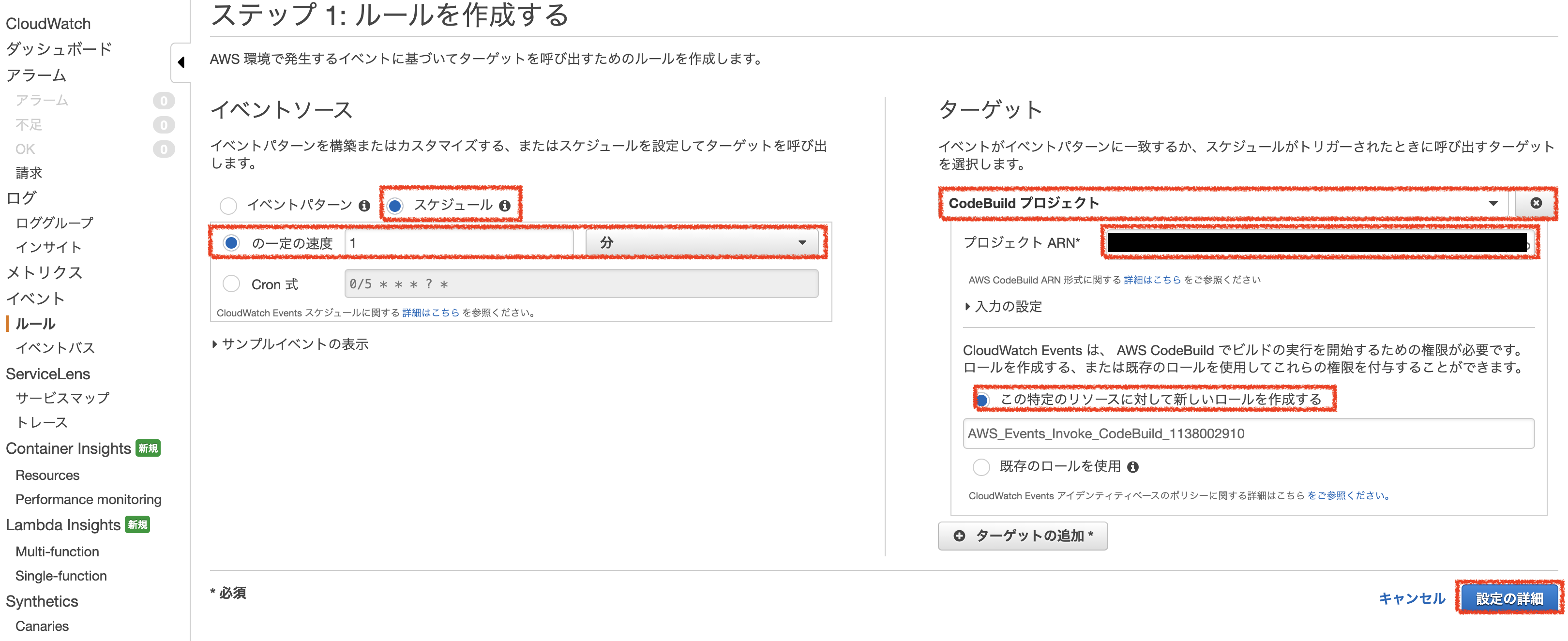Choose the Cron 式 radio option

click(231, 283)
